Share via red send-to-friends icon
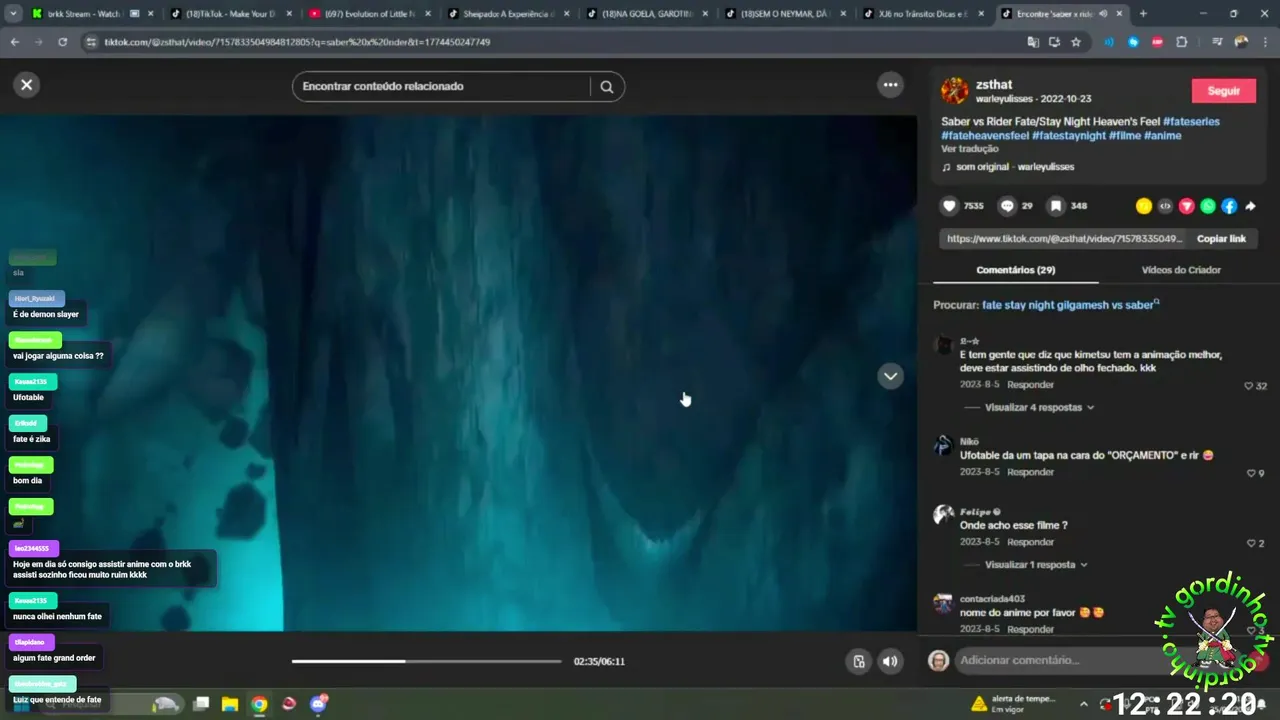 pyautogui.click(x=1187, y=206)
